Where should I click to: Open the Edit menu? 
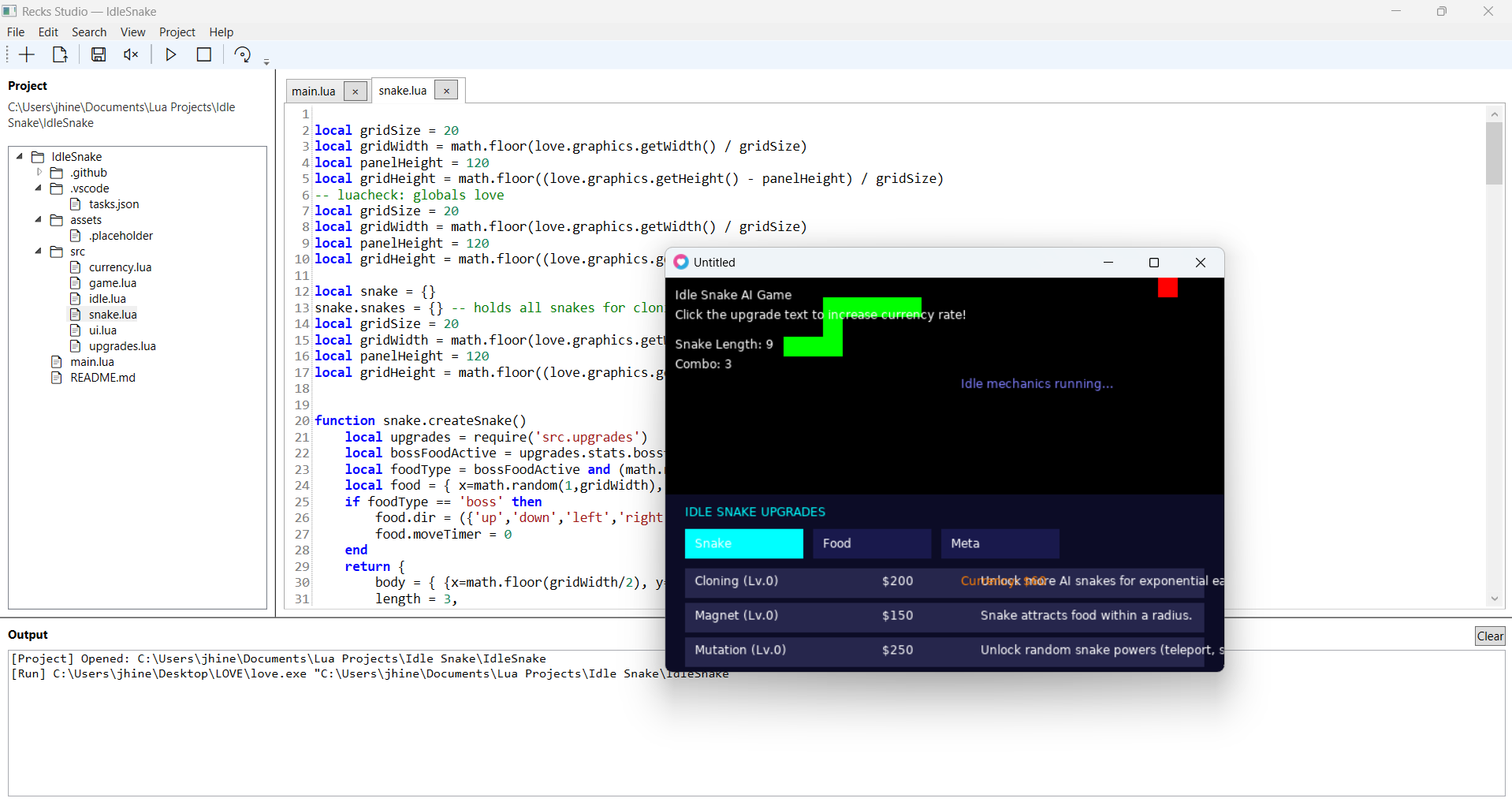(x=48, y=32)
